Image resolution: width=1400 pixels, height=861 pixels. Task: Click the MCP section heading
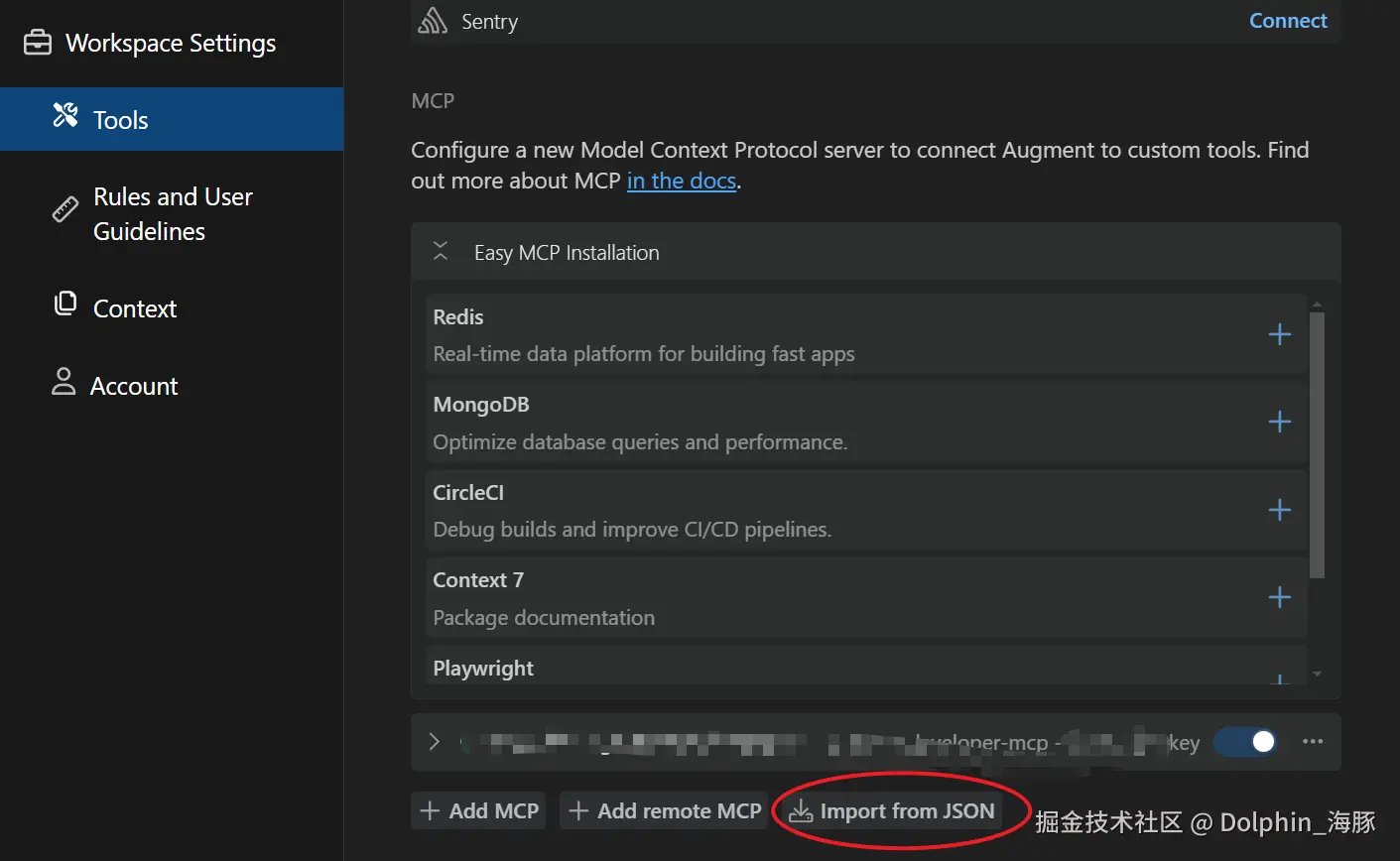pos(433,100)
